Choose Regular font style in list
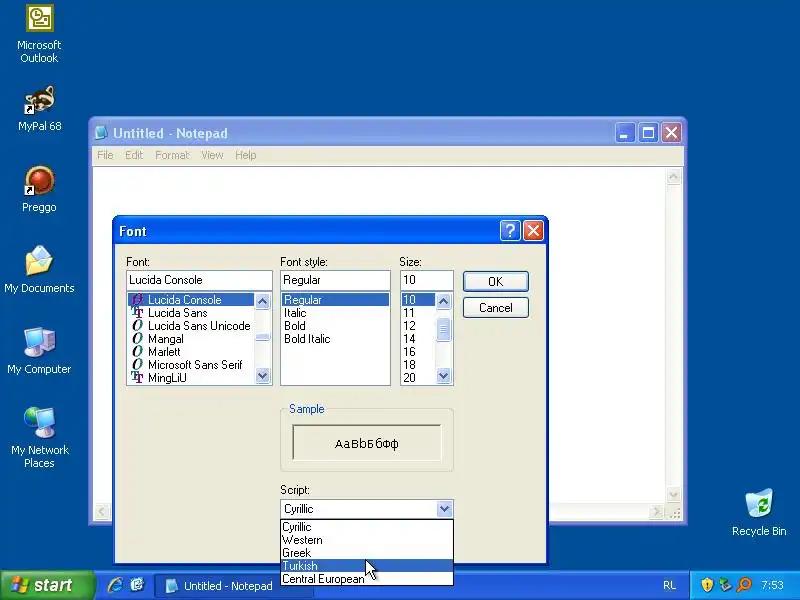Screen dimensions: 800x600 coord(335,299)
